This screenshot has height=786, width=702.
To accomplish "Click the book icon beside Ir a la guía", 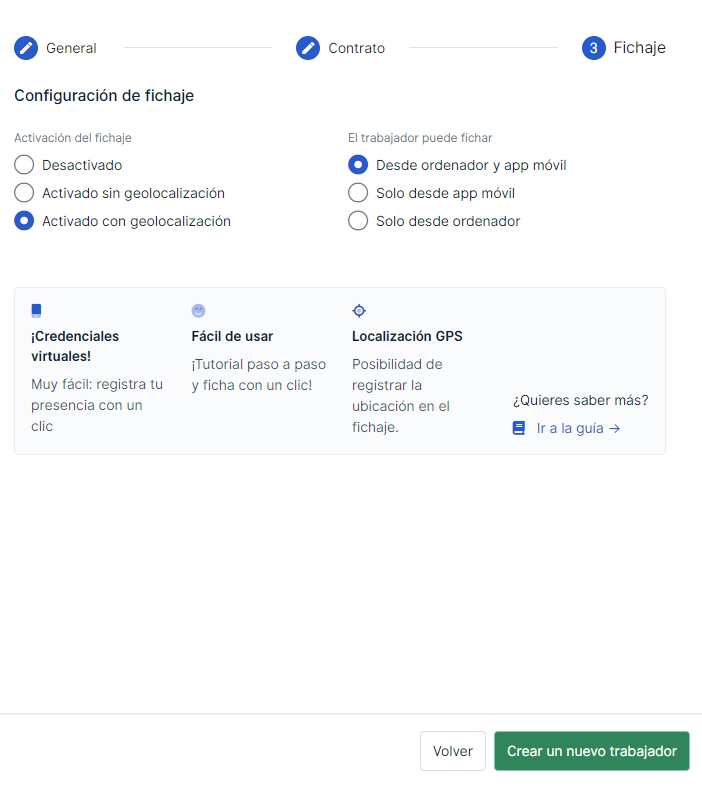I will (x=519, y=428).
